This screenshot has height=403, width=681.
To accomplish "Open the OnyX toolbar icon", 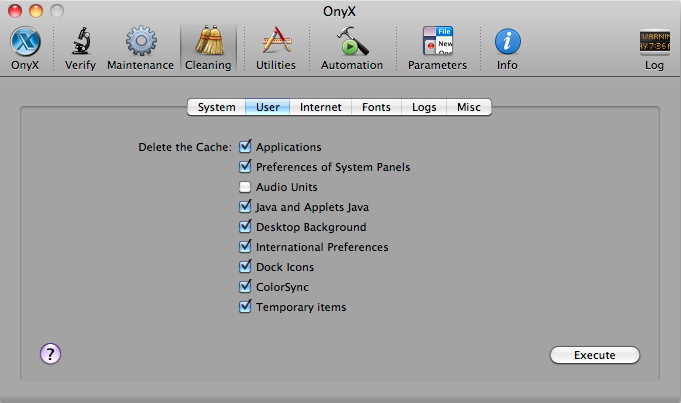I will (25, 42).
